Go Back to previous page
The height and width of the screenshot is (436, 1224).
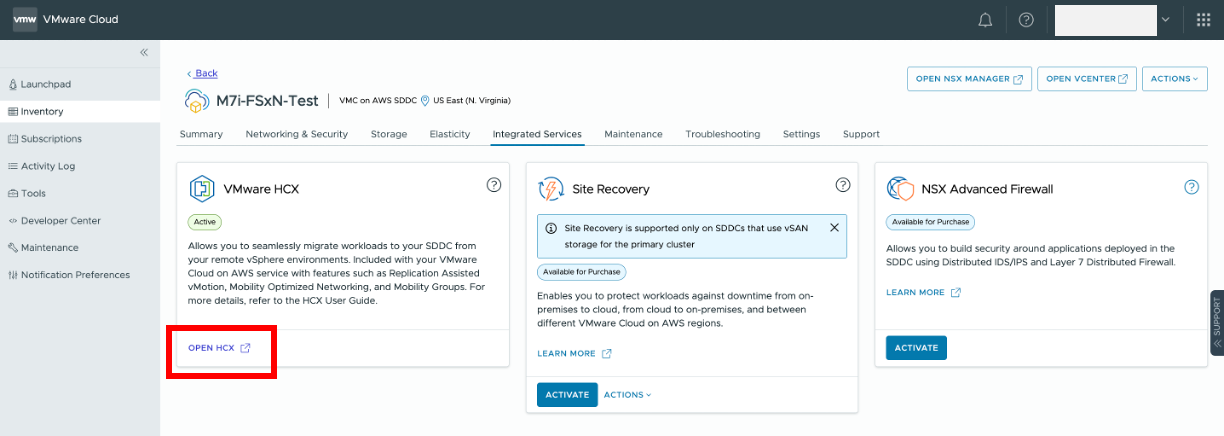tap(202, 74)
